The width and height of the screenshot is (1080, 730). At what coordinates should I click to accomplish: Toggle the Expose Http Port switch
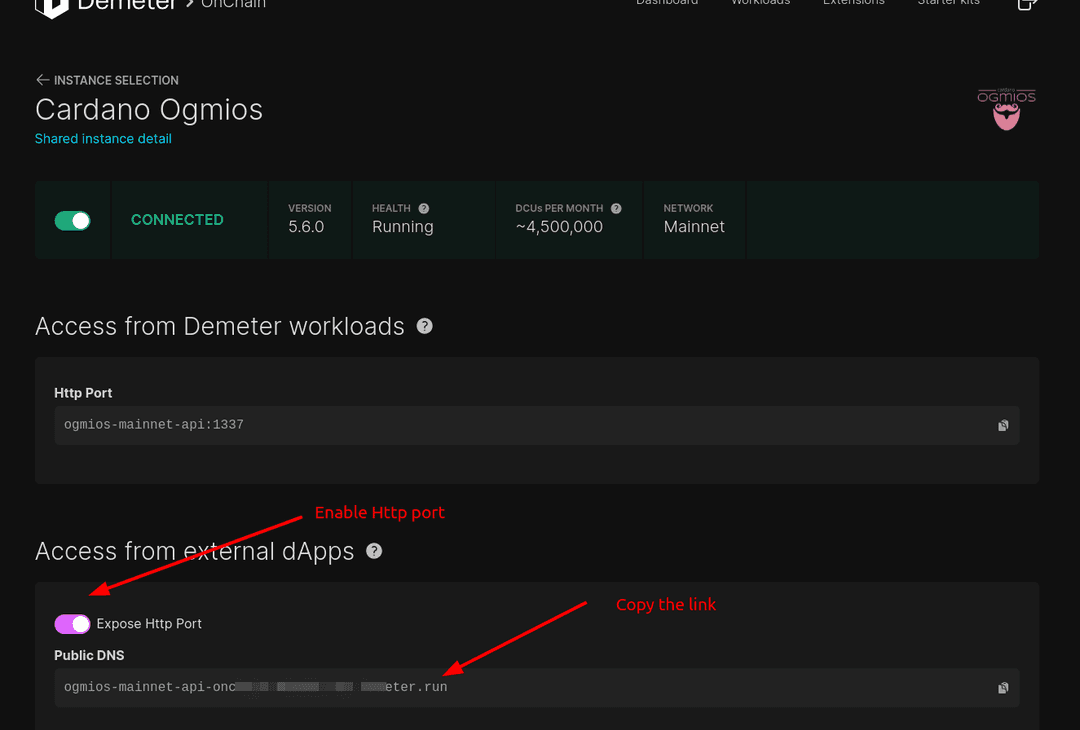pyautogui.click(x=72, y=624)
